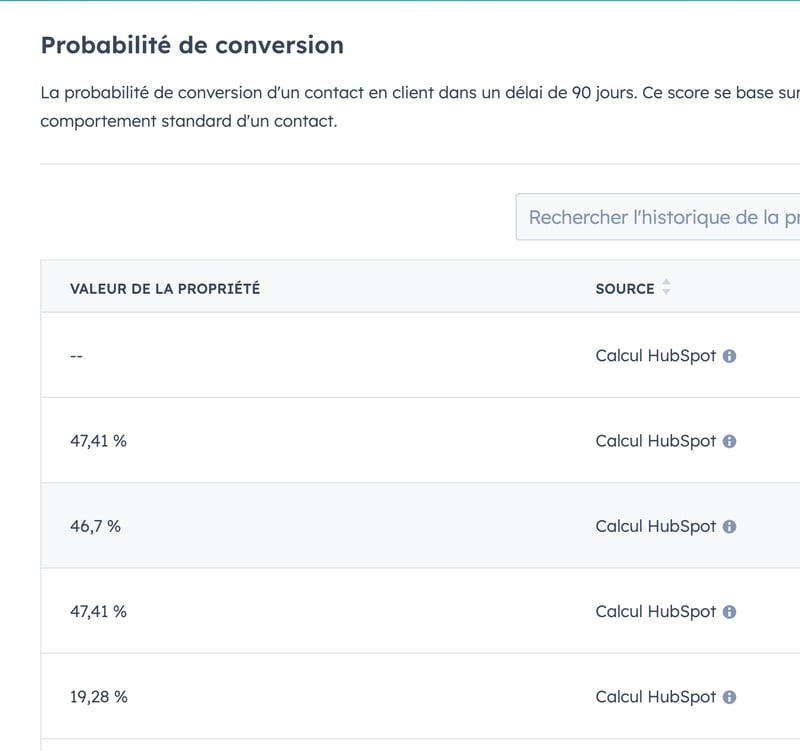Sort table by the SOURCE column arrows
Viewport: 800px width, 751px height.
[x=666, y=287]
